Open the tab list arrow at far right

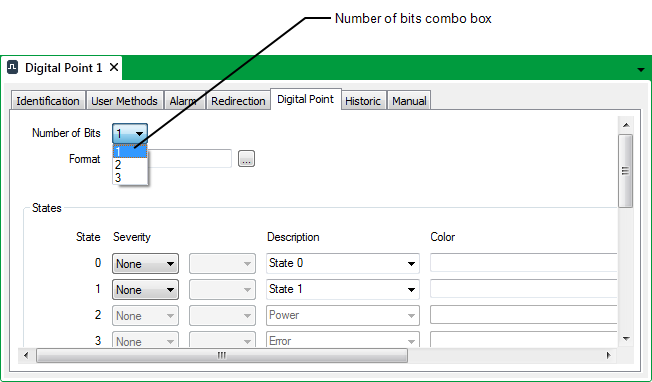(641, 69)
